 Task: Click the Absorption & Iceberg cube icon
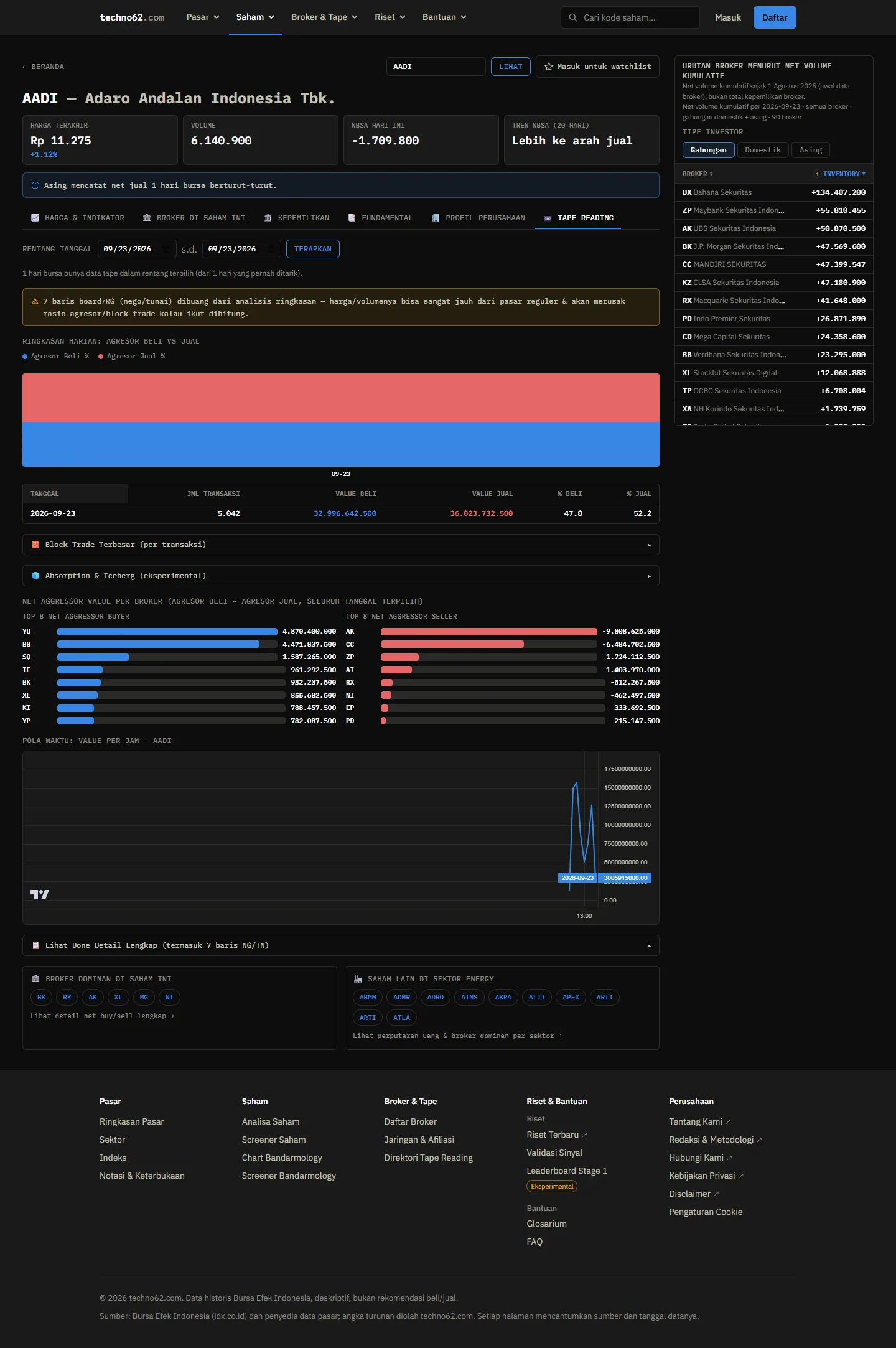tap(35, 576)
